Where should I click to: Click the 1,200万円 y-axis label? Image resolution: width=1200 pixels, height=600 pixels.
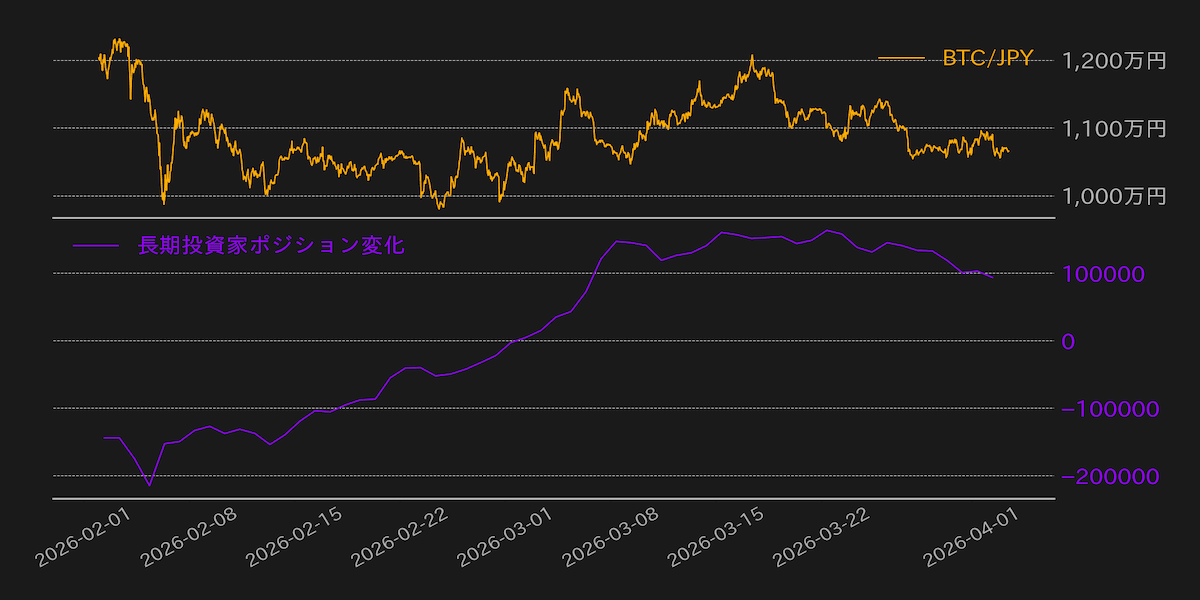pos(1114,61)
